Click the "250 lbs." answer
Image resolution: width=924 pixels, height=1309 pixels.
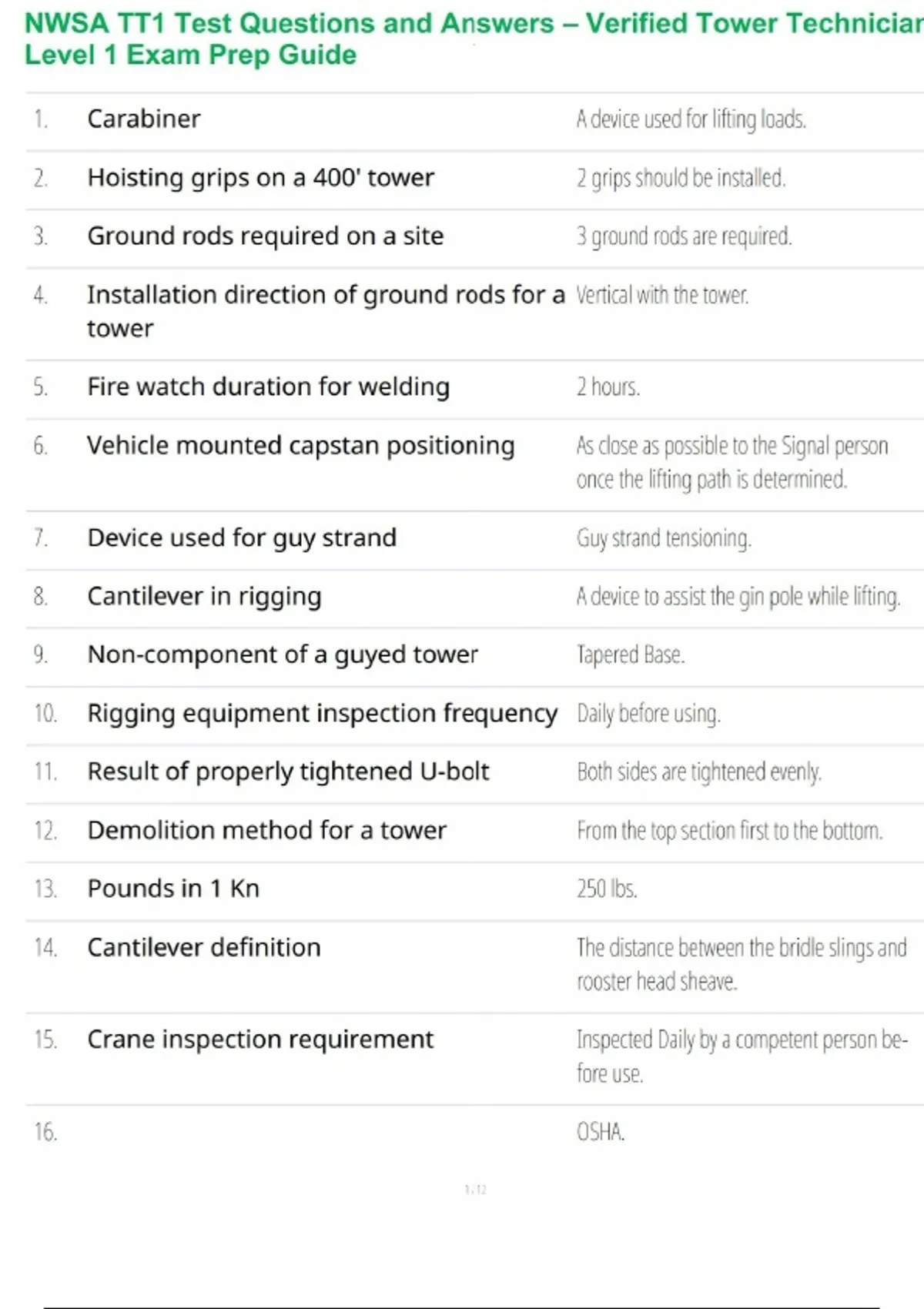(607, 889)
